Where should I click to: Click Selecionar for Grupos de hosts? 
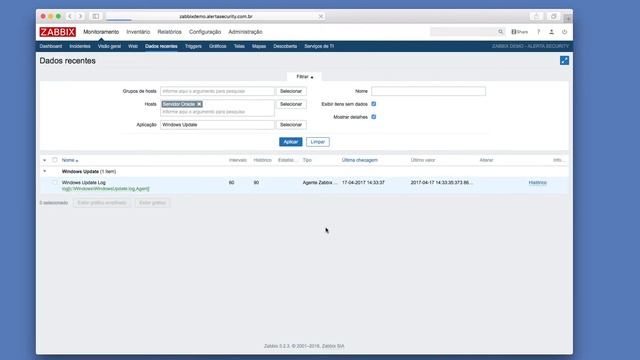291,91
